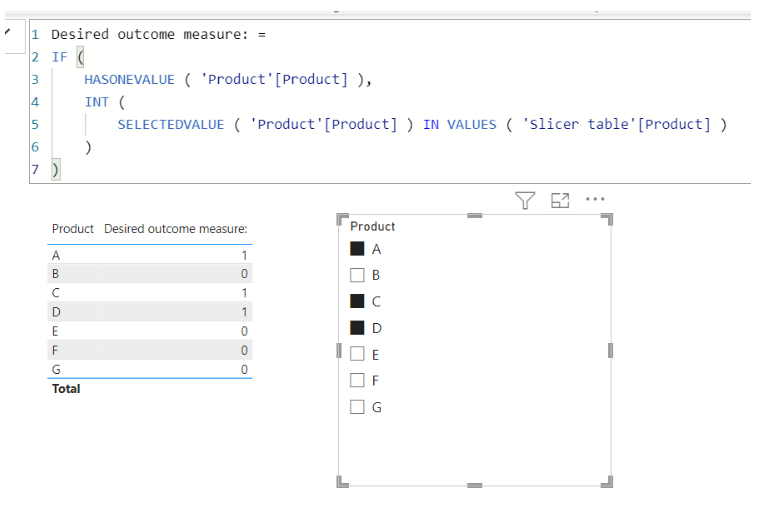Image resolution: width=759 pixels, height=532 pixels.
Task: Click the IF keyword in formula
Action: [60, 57]
